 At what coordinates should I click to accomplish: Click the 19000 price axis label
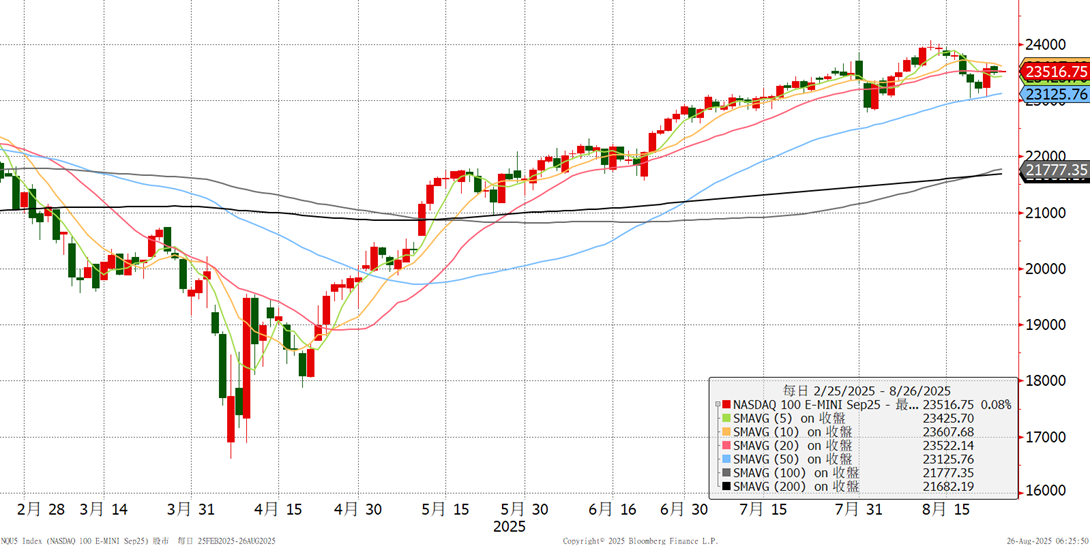[1046, 325]
